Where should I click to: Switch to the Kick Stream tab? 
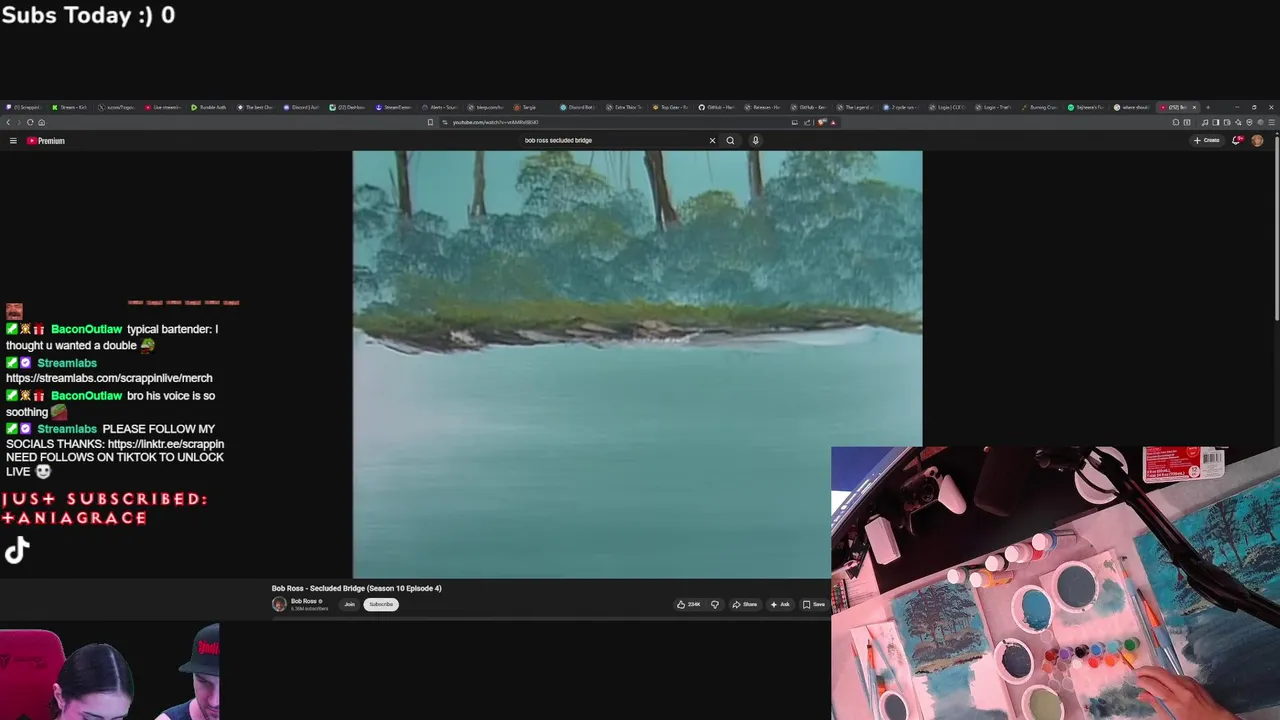tap(69, 107)
